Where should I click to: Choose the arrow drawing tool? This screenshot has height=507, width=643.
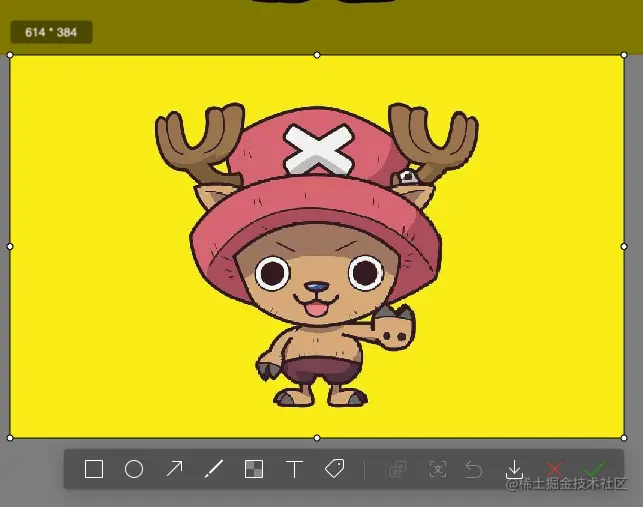pos(174,469)
